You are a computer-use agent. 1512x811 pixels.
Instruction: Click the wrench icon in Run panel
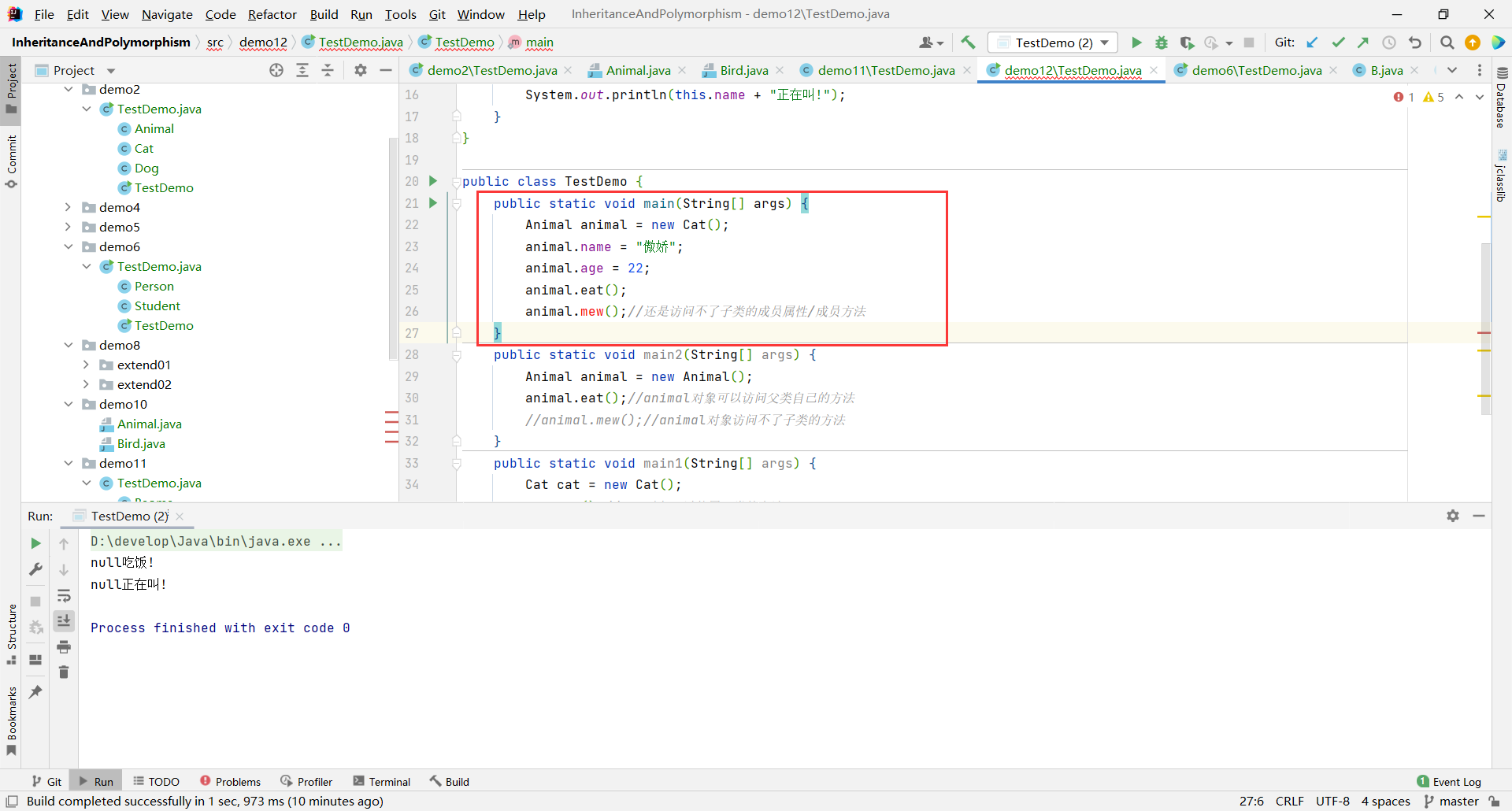pyautogui.click(x=35, y=569)
